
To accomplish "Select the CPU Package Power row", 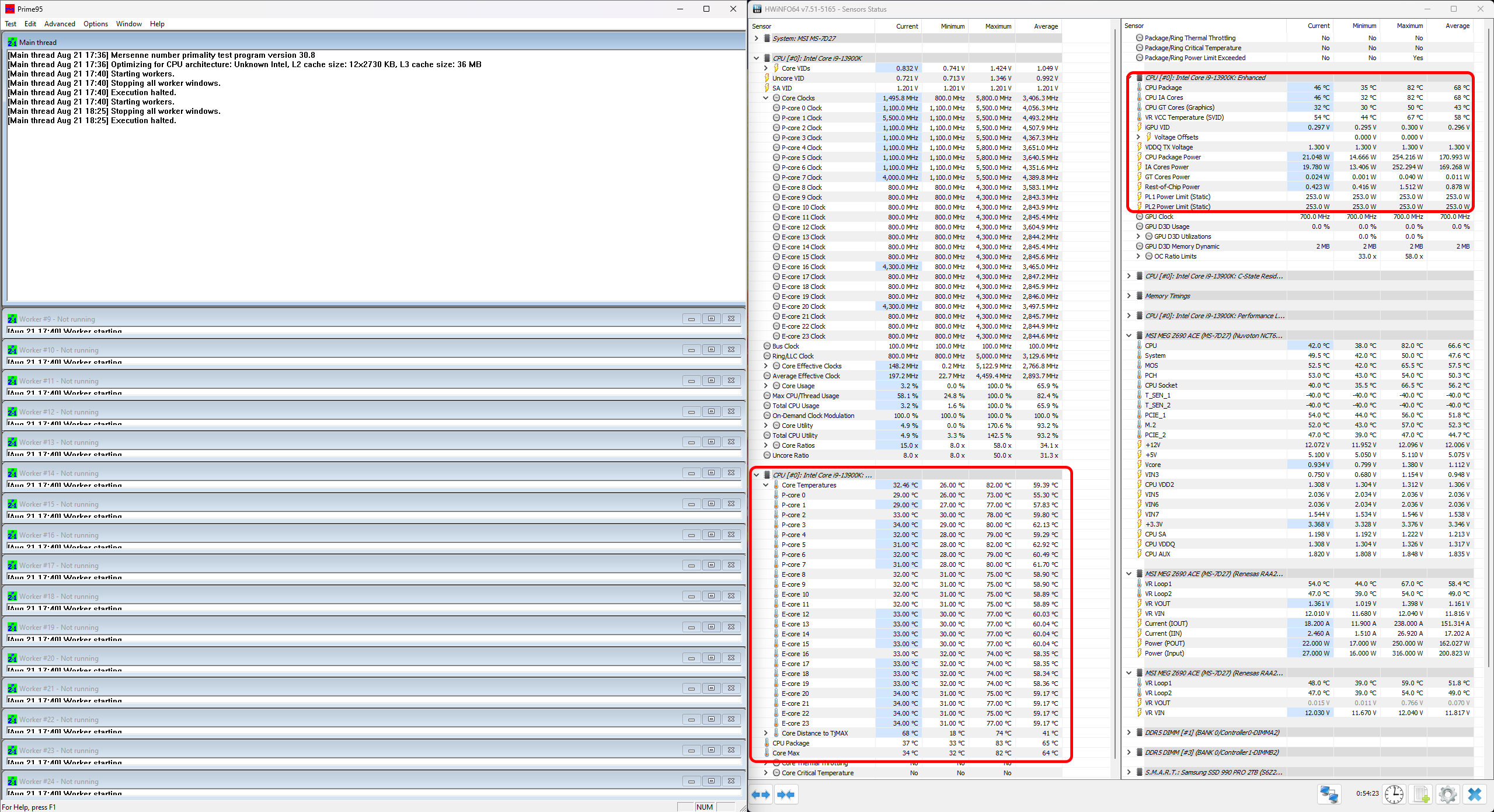I will tap(1172, 157).
